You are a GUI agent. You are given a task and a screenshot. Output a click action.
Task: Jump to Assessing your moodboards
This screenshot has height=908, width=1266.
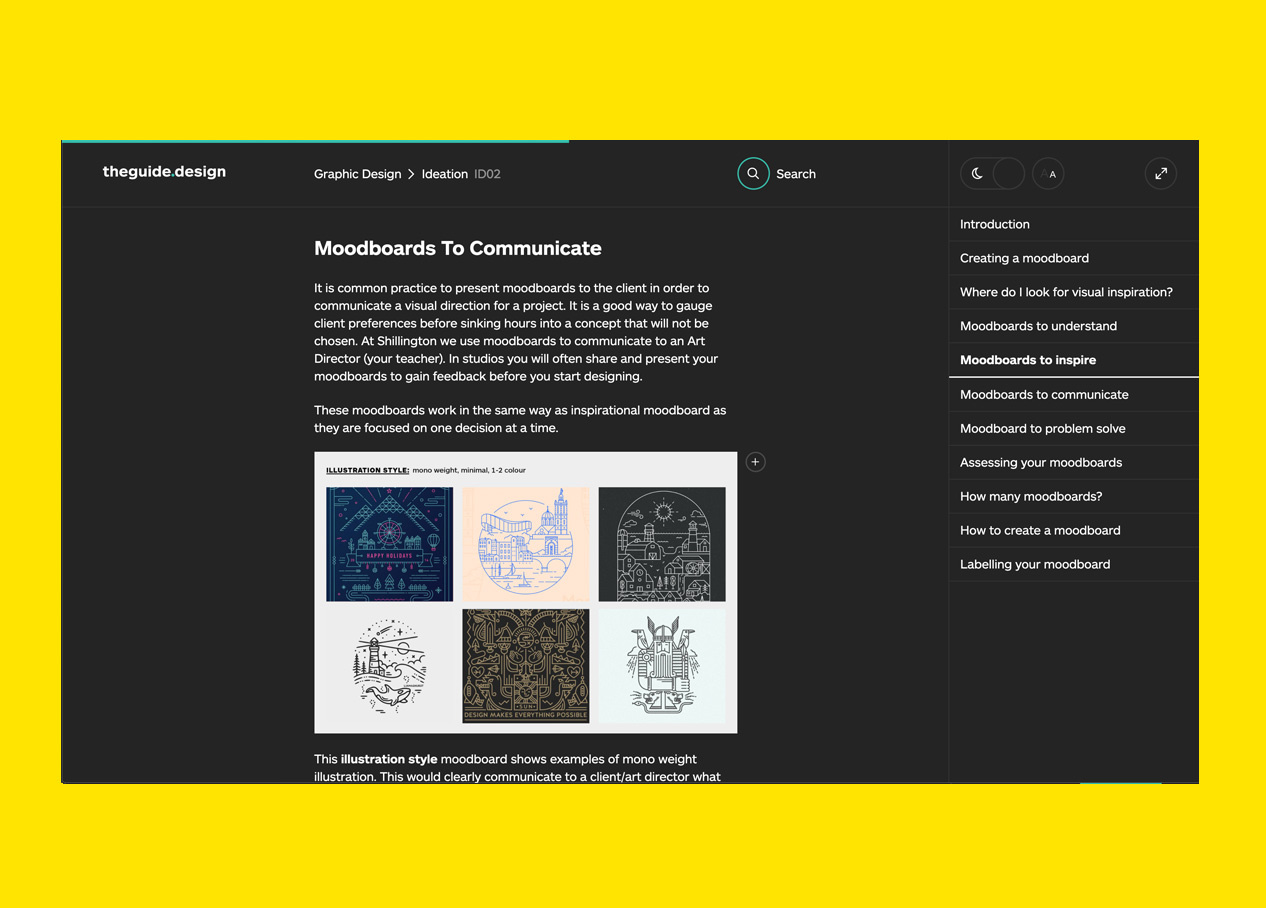[1040, 462]
